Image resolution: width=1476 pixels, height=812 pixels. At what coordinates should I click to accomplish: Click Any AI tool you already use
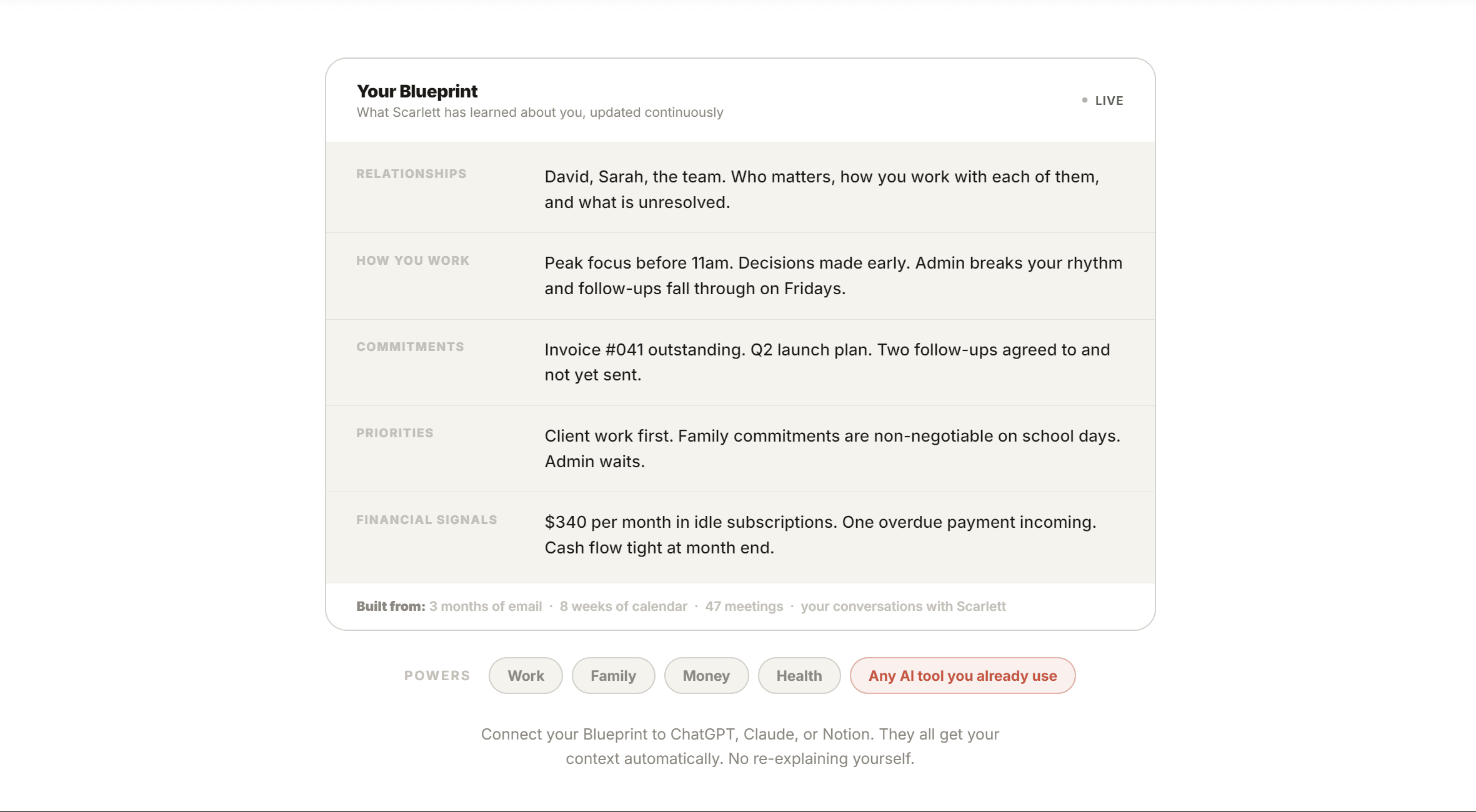[962, 675]
